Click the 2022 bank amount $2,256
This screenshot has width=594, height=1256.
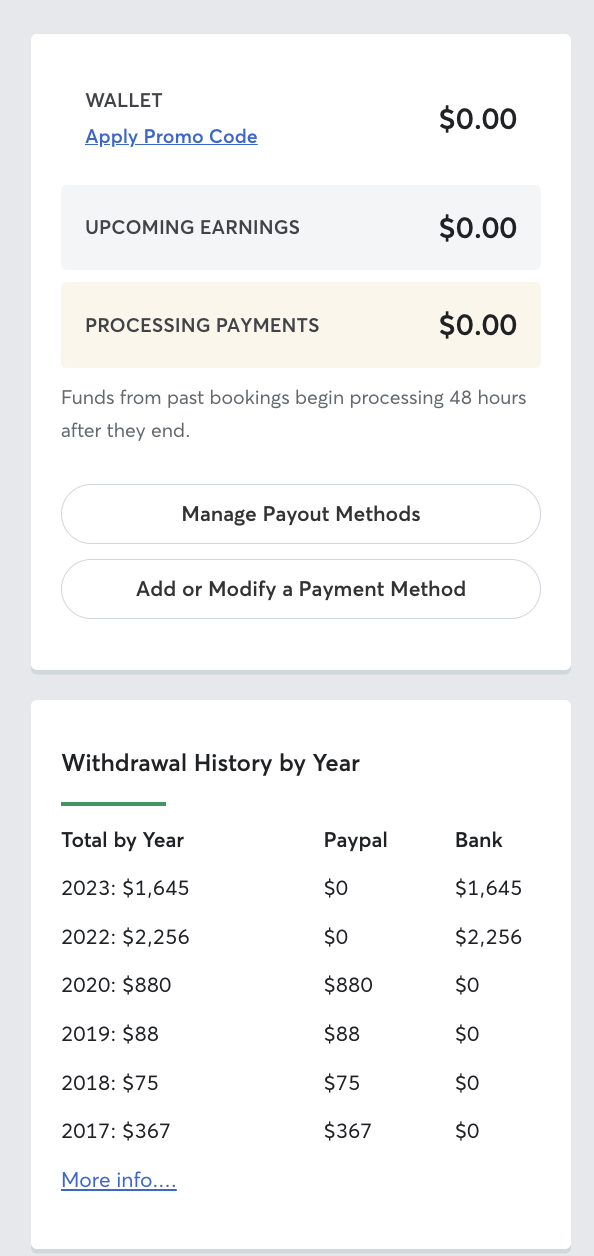[x=488, y=937]
